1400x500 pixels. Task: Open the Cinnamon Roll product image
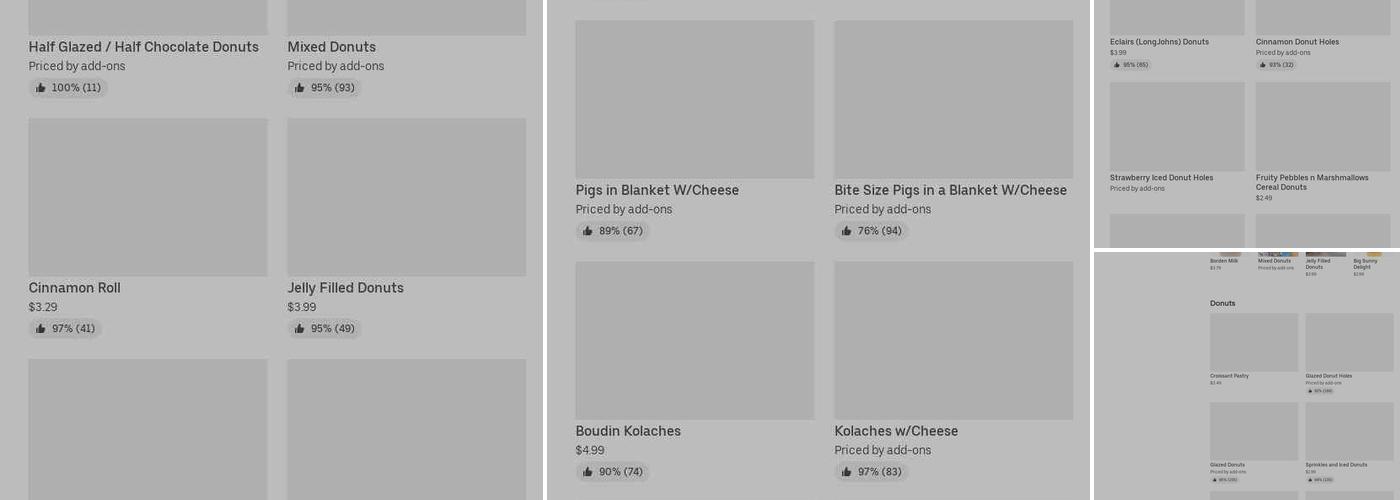pos(148,197)
